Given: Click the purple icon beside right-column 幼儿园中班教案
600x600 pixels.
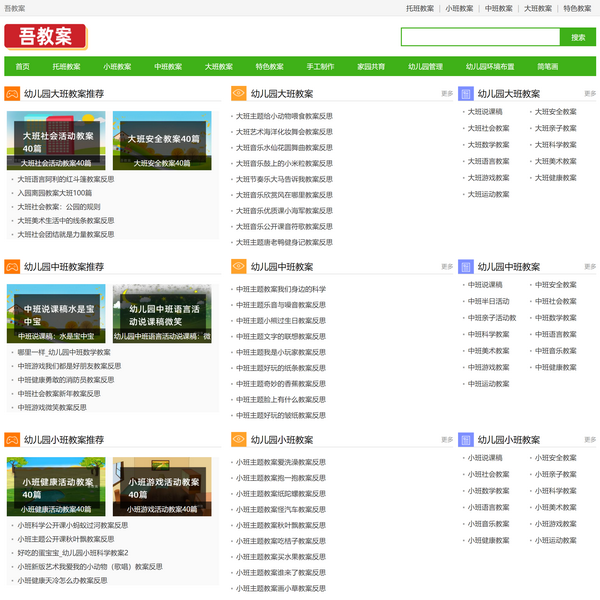Looking at the screenshot, I should 465,267.
